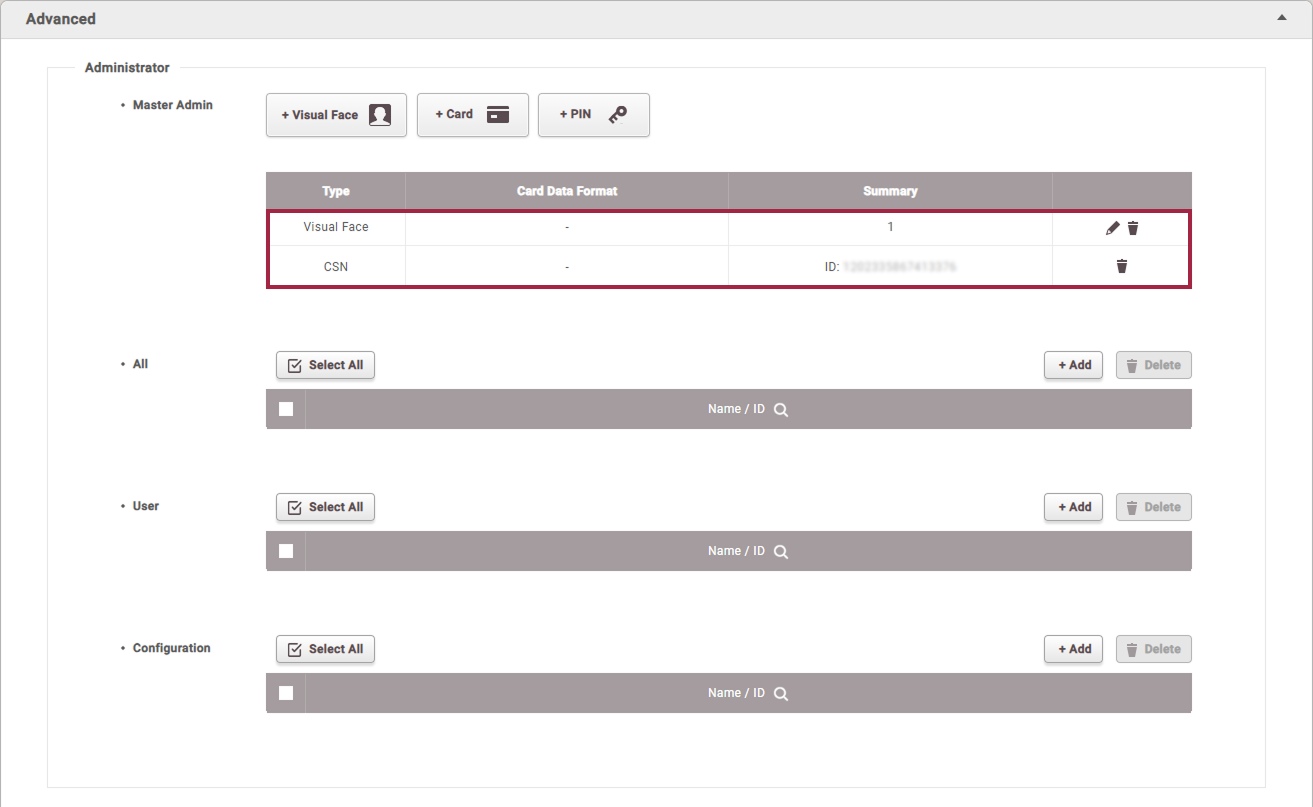Click the + Visual Face button
This screenshot has height=807, width=1313.
tap(336, 115)
